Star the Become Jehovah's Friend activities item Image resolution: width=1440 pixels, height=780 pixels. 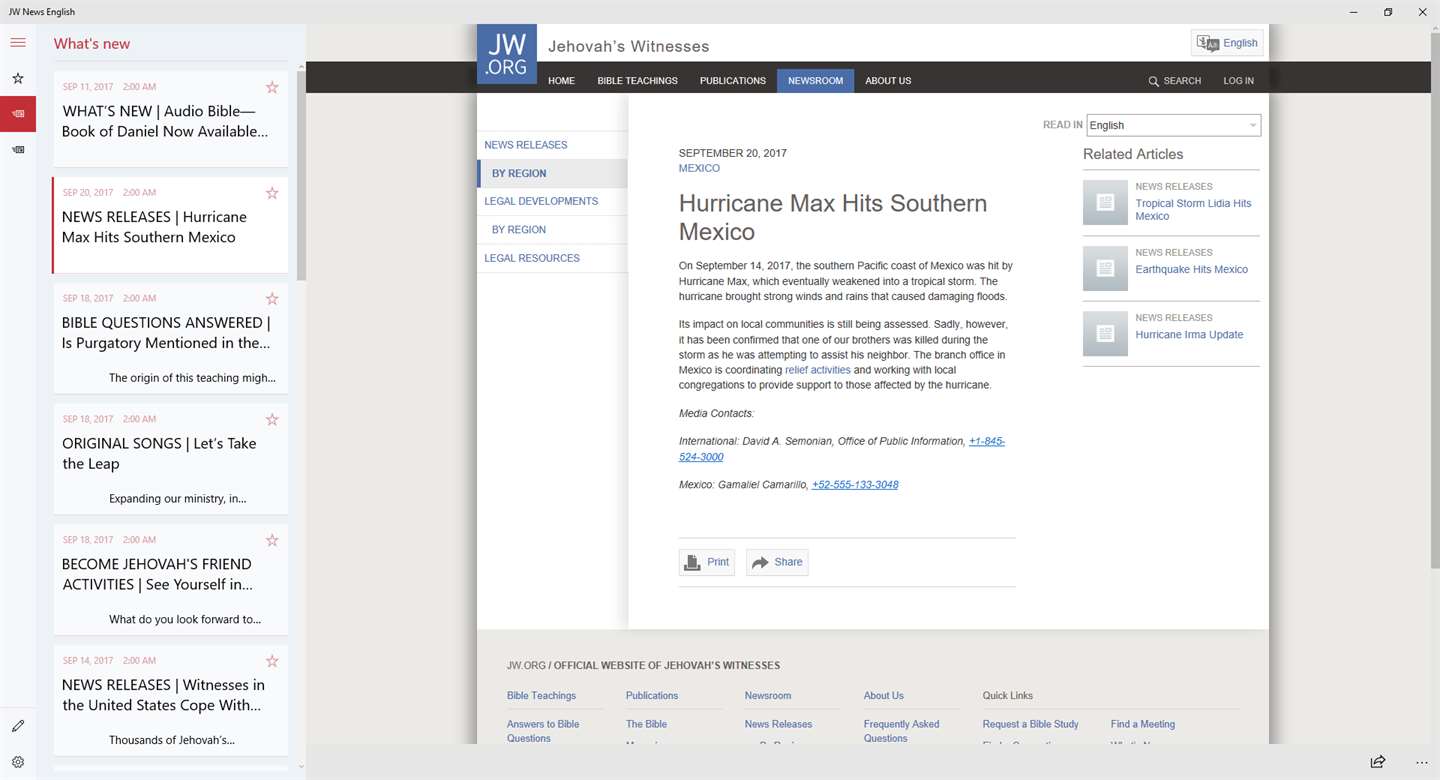click(272, 541)
